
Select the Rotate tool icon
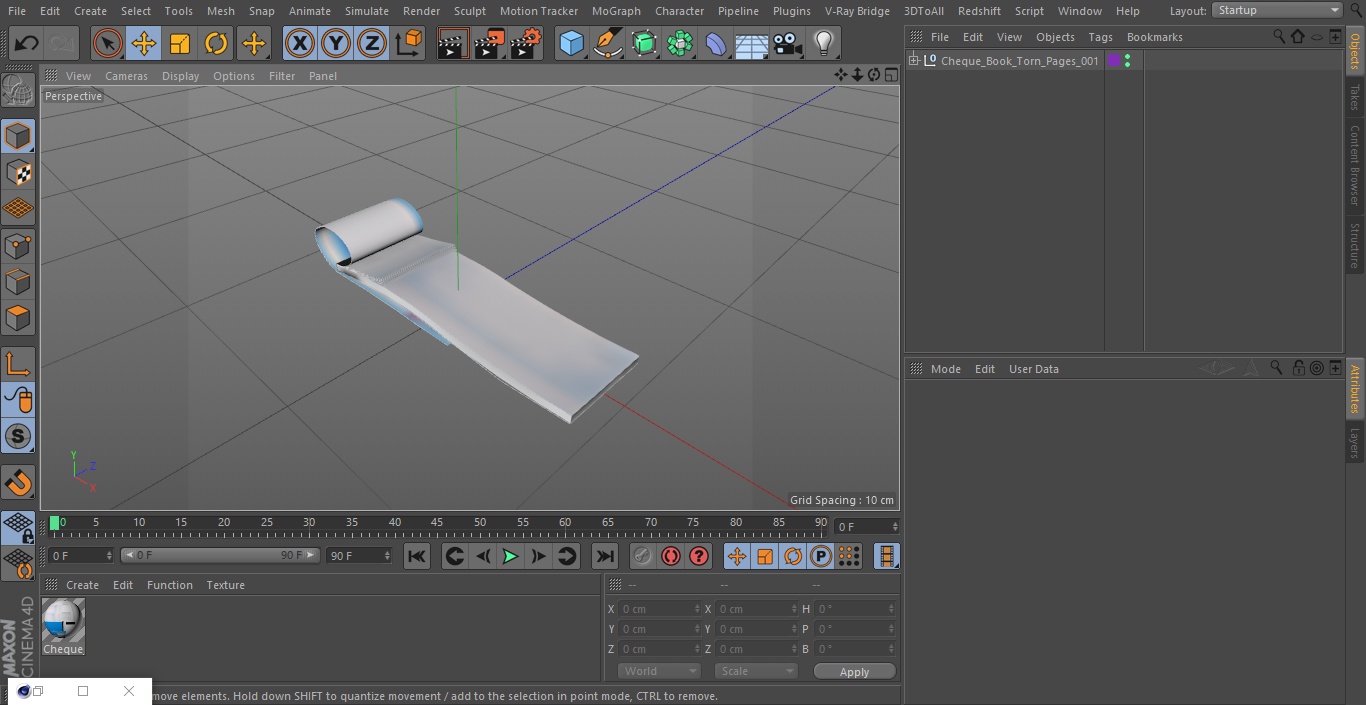(216, 43)
